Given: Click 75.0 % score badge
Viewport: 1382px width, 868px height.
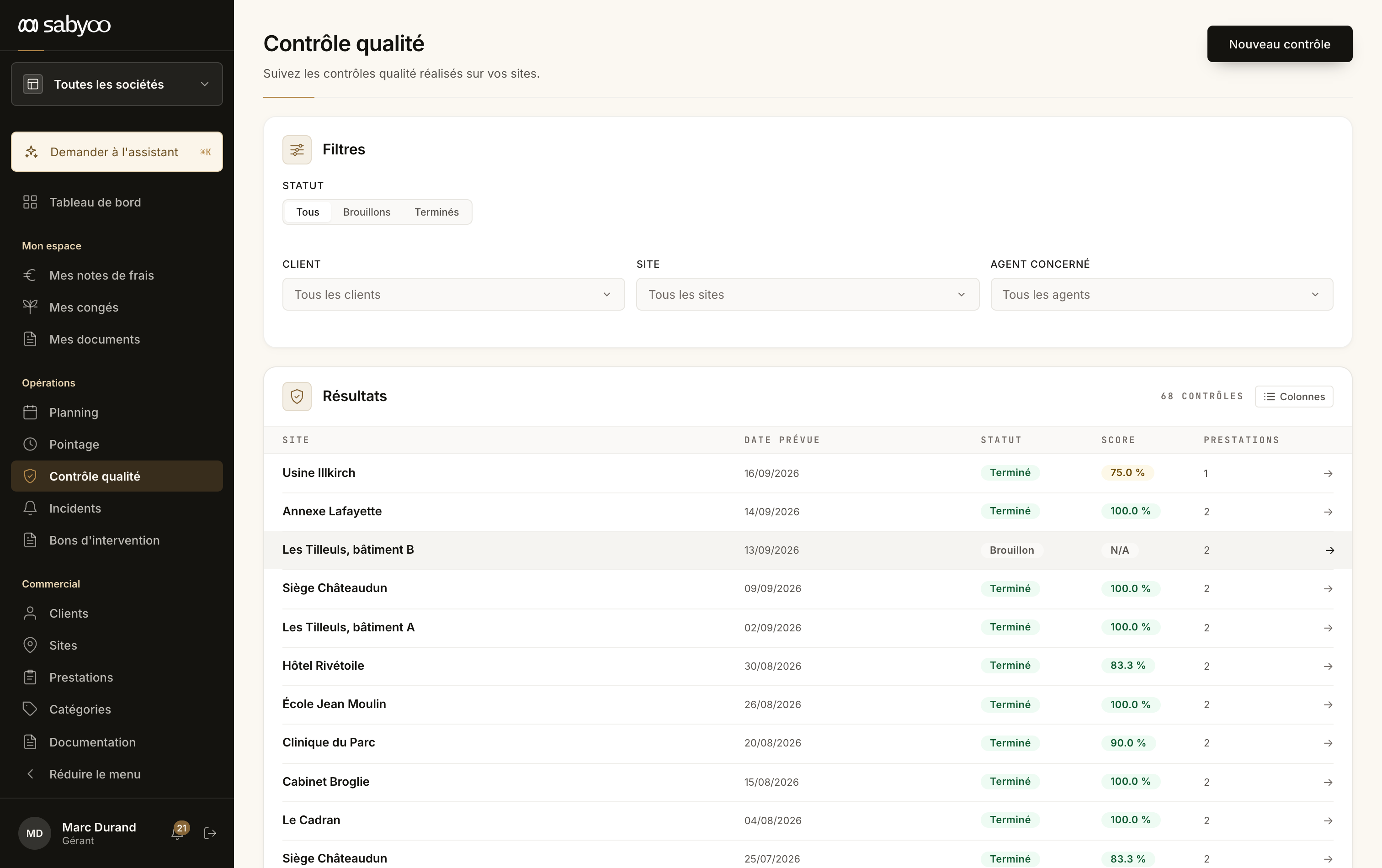Looking at the screenshot, I should (x=1127, y=472).
